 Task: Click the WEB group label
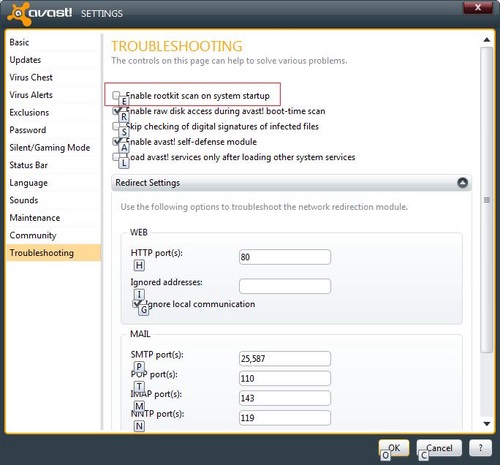(x=139, y=232)
